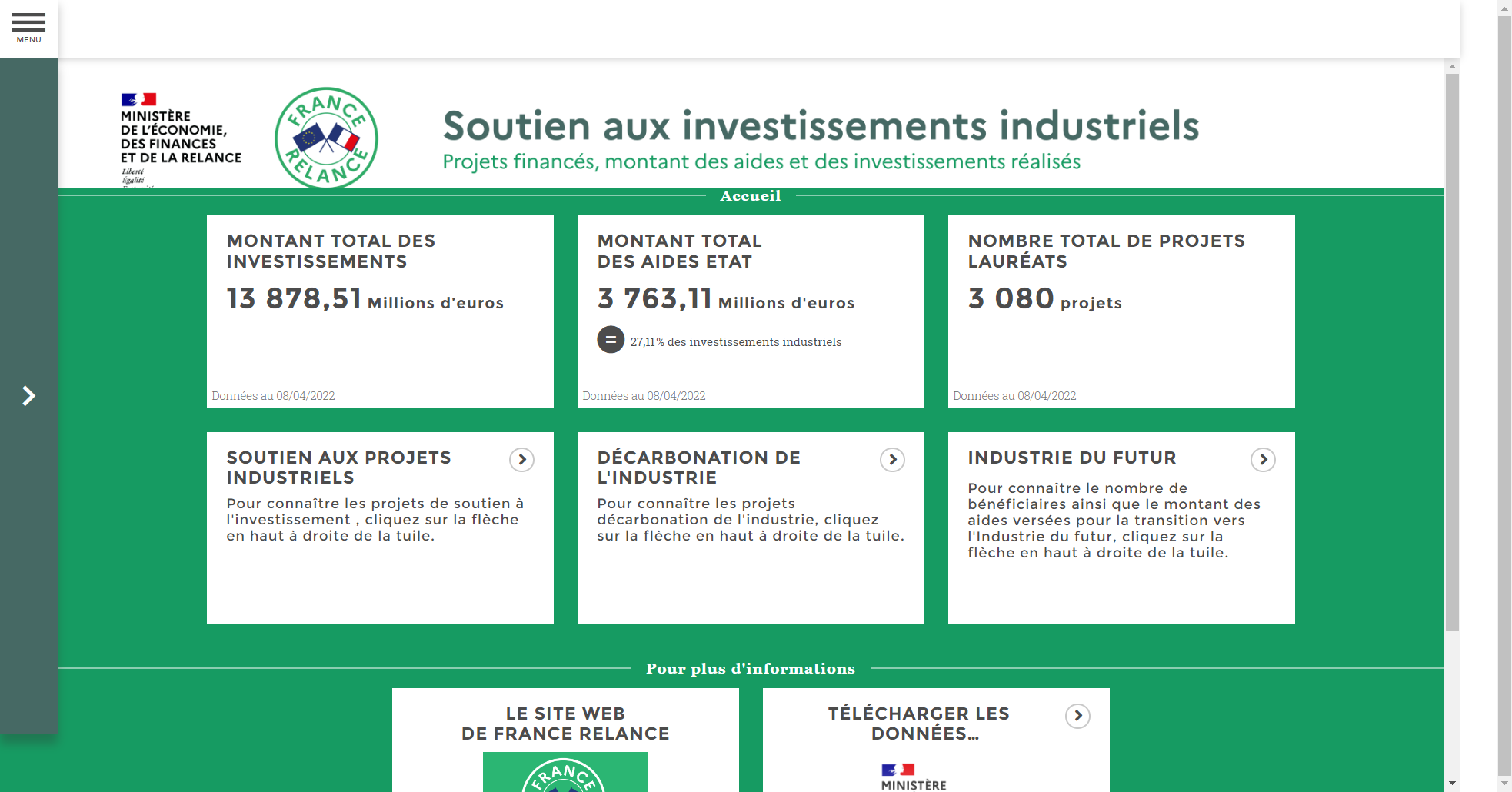Screen dimensions: 1512x792
Task: Click the equals sign icon in aides tile
Action: (x=611, y=340)
